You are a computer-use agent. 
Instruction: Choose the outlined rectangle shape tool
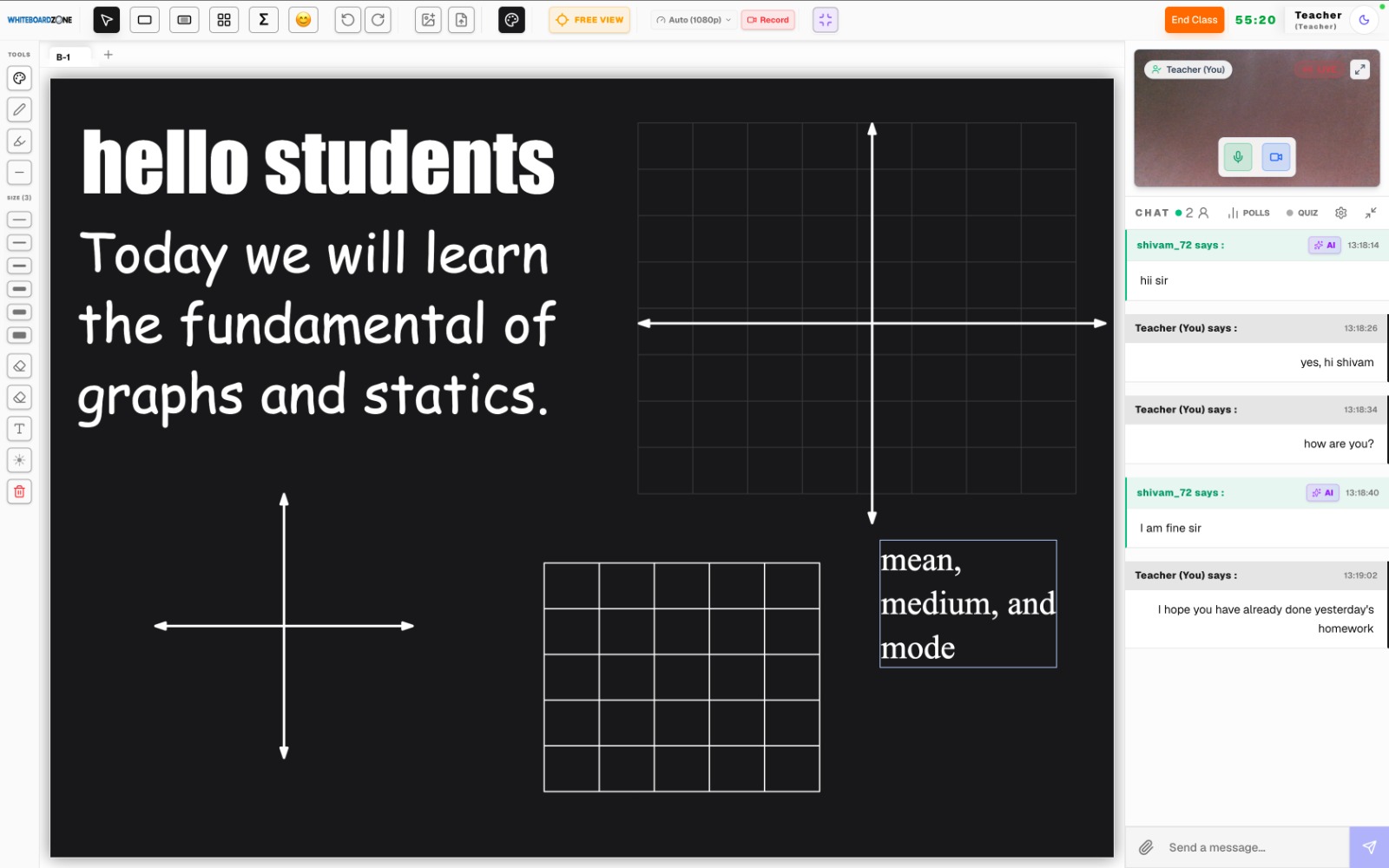coord(145,20)
